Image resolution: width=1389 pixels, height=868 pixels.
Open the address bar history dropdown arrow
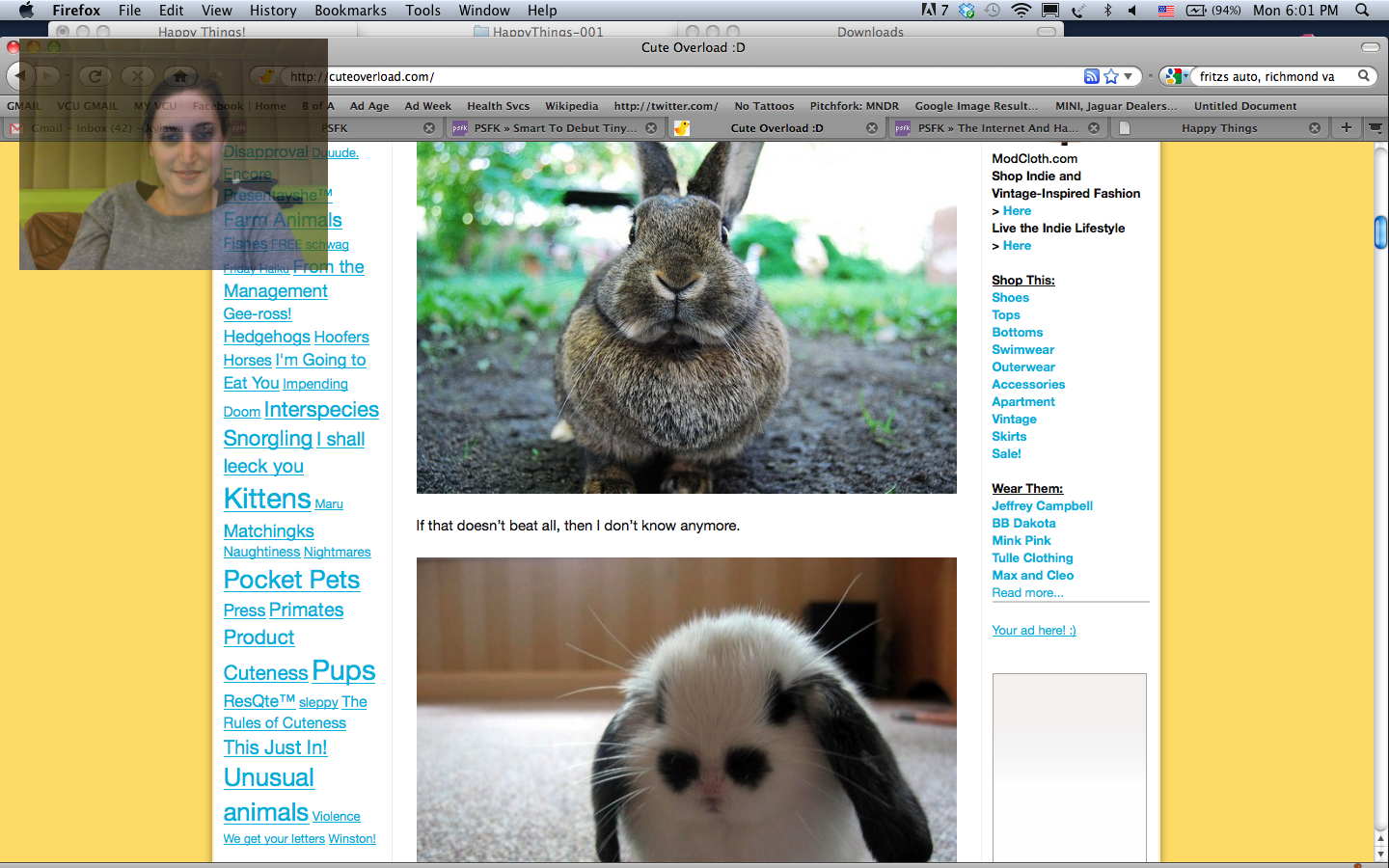tap(1129, 76)
